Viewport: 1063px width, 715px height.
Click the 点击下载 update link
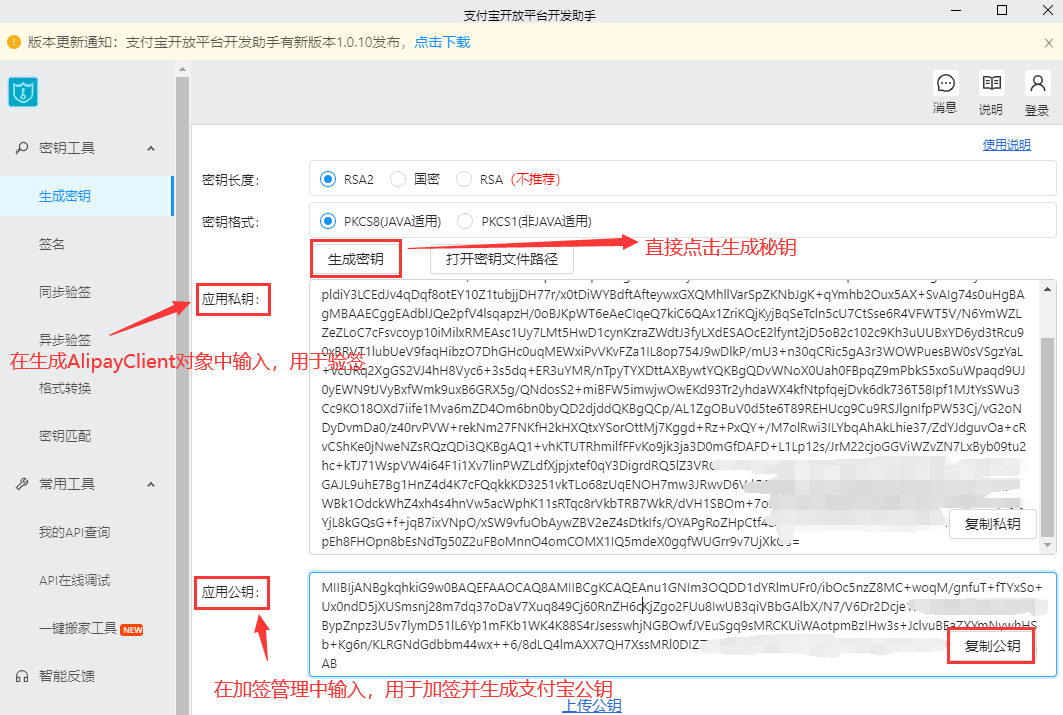click(442, 42)
